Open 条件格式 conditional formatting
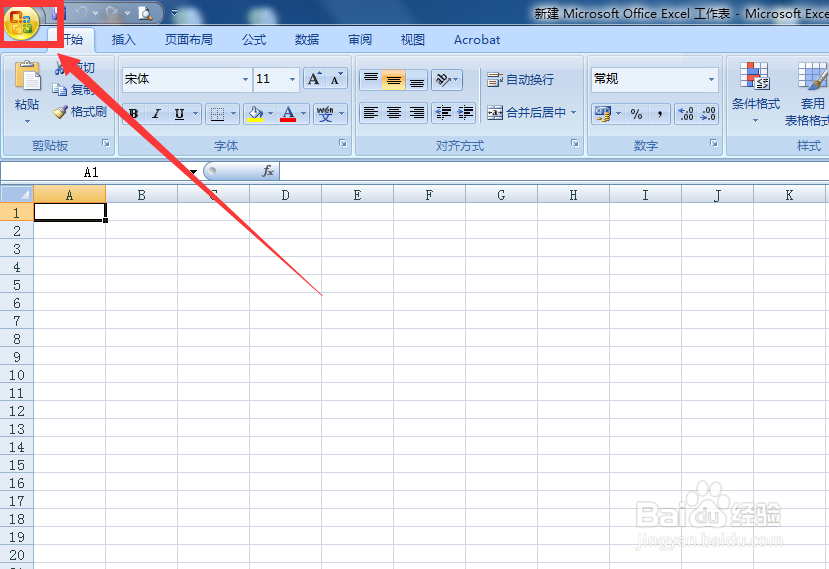This screenshot has width=829, height=569. click(755, 93)
